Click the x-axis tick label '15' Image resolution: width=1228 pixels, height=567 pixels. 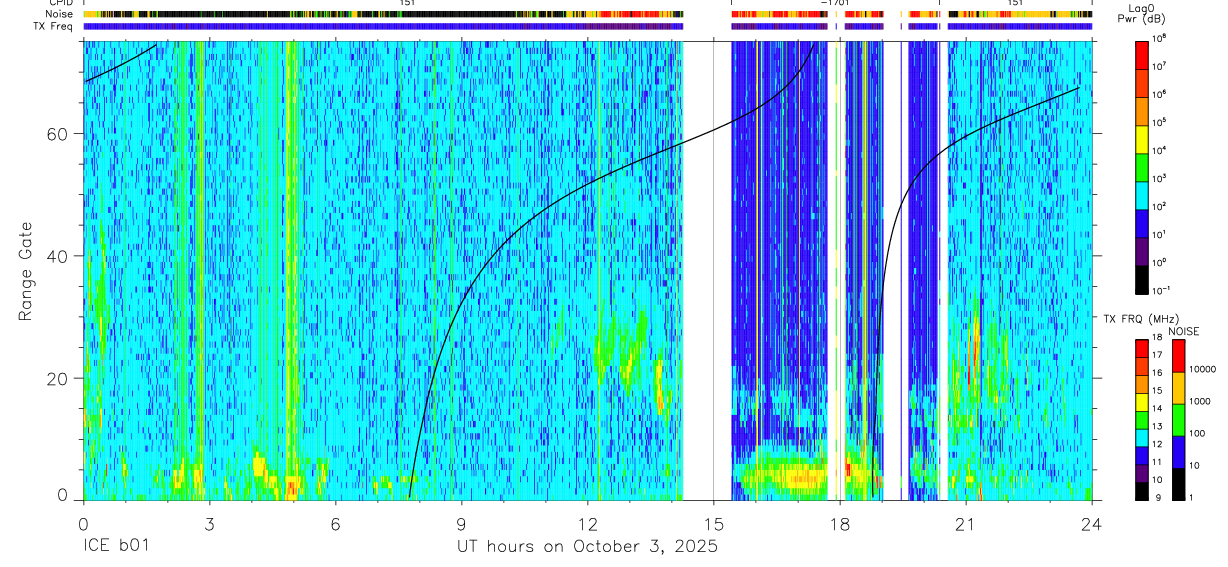713,523
